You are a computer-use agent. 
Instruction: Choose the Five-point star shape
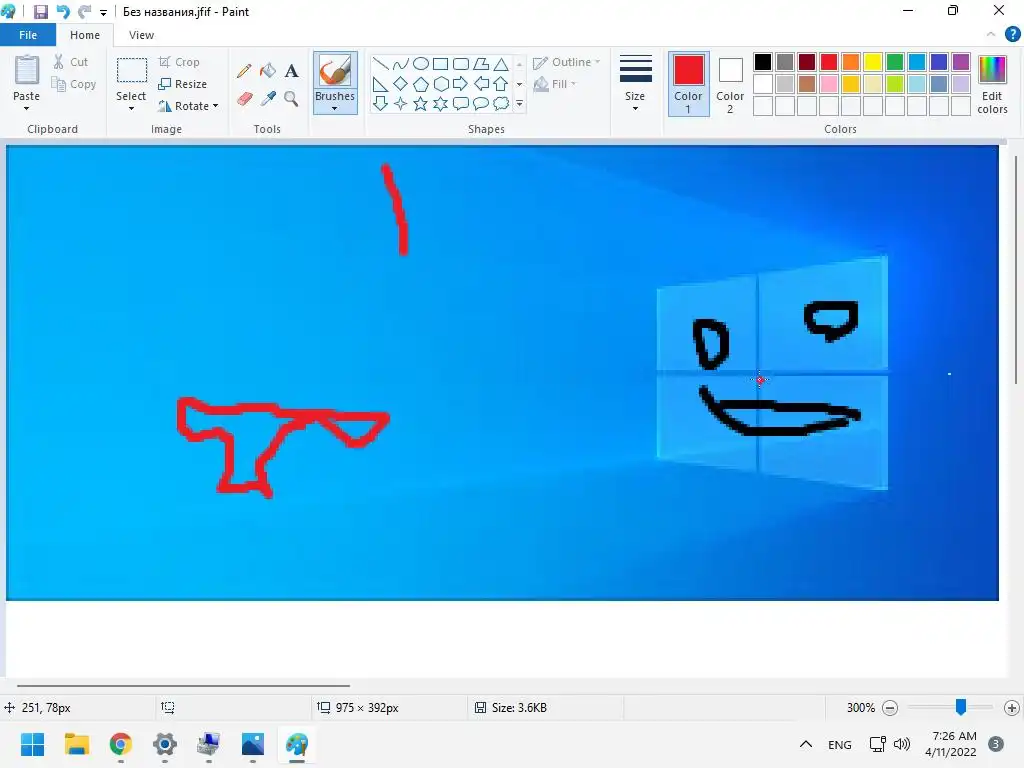pos(421,103)
